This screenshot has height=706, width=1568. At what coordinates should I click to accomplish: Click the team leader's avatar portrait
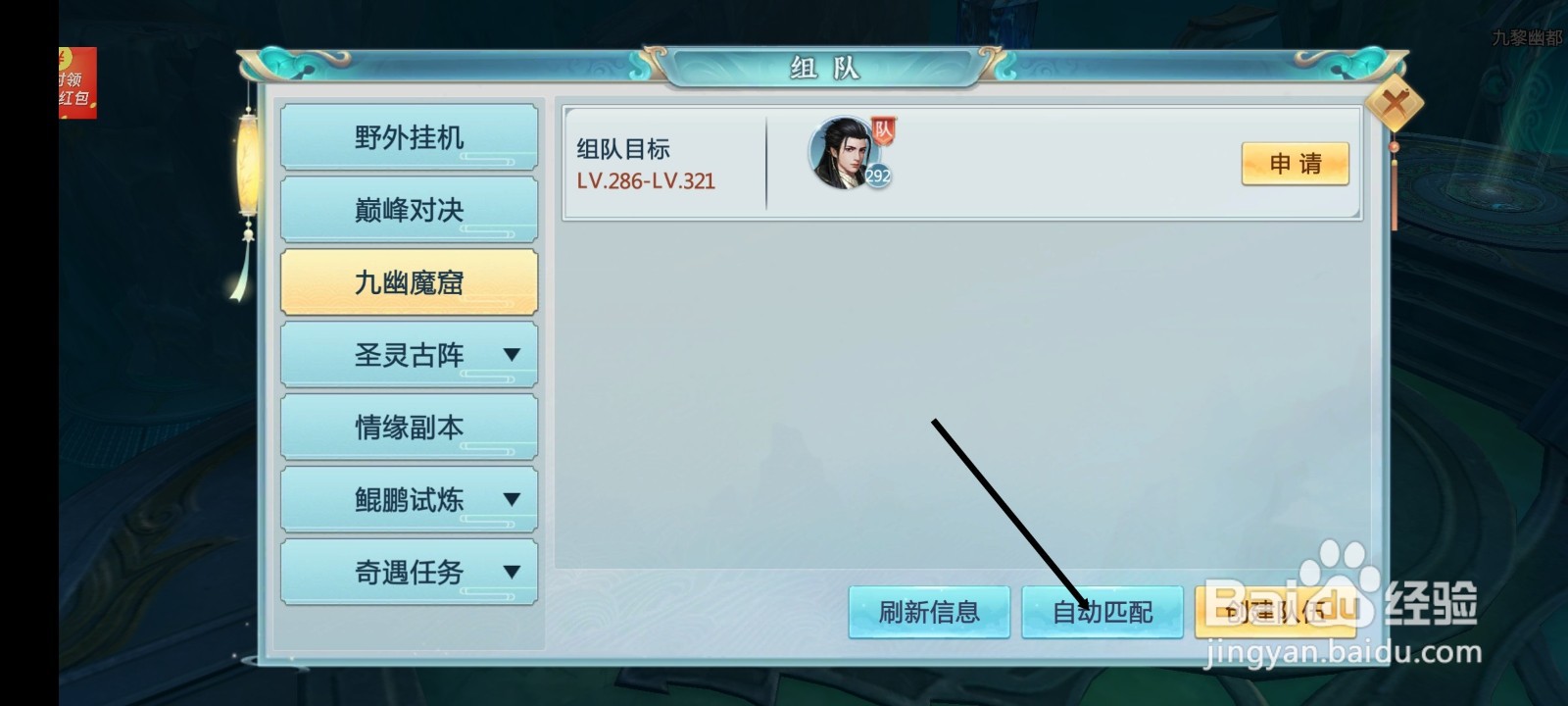click(x=841, y=152)
